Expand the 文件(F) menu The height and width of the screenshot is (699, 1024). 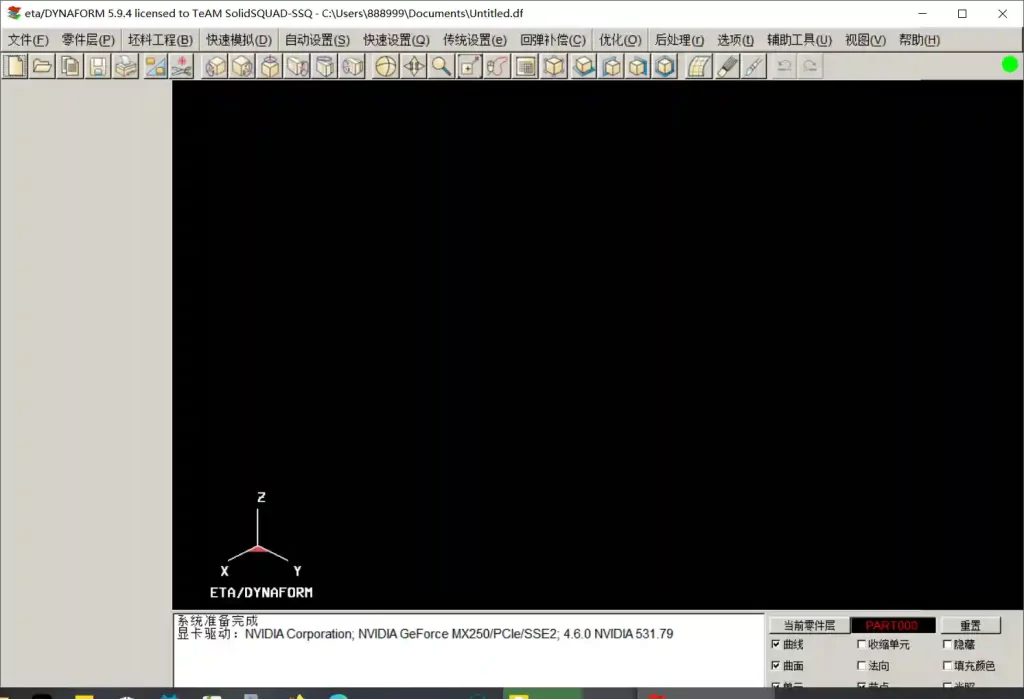[28, 40]
